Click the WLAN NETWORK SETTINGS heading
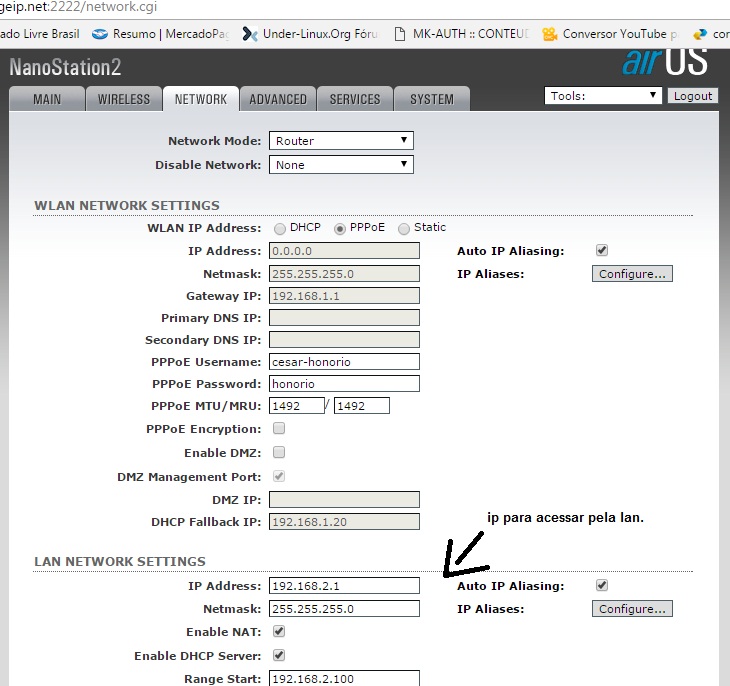The image size is (730, 686). pyautogui.click(x=127, y=205)
